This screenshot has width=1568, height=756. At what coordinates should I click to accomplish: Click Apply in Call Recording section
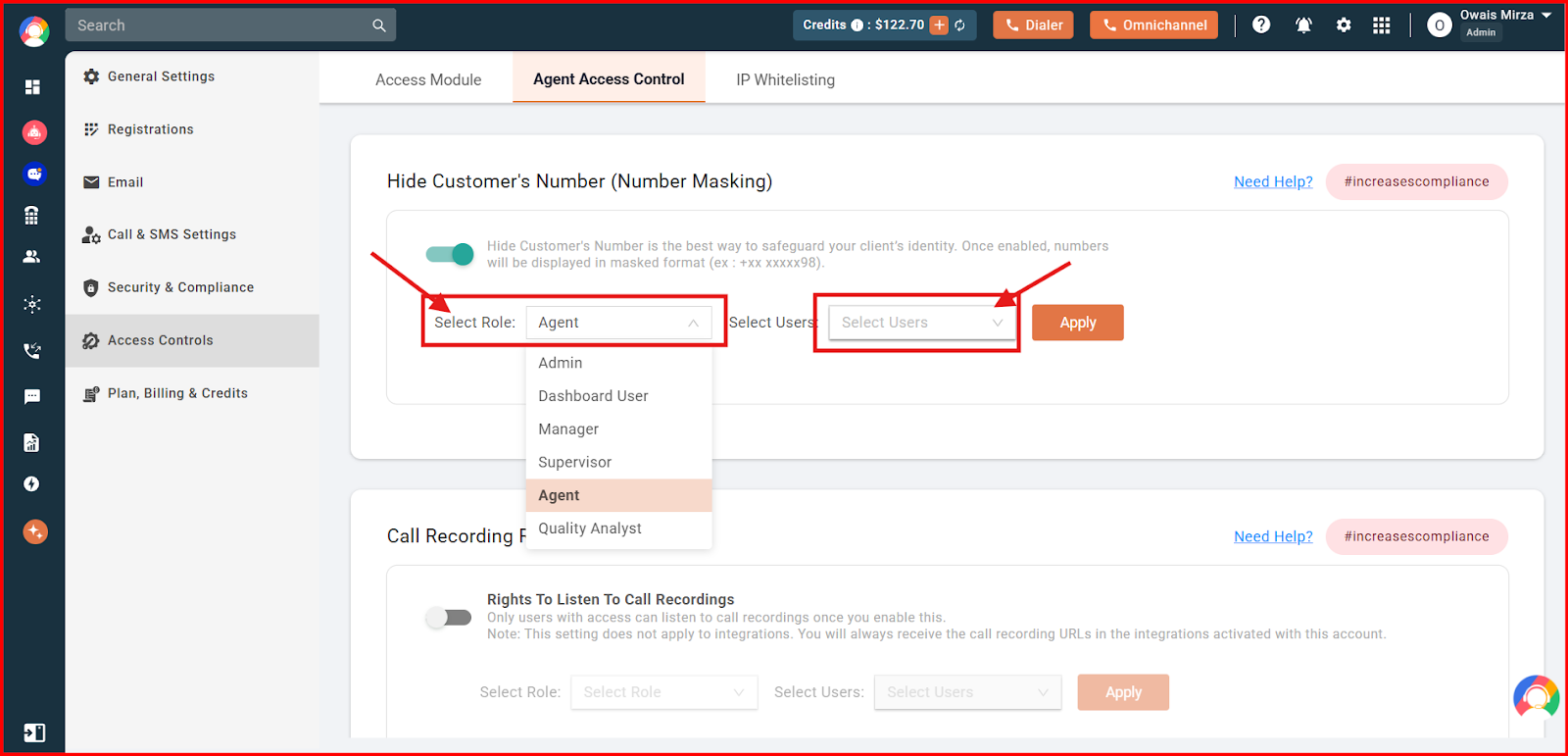[1123, 692]
